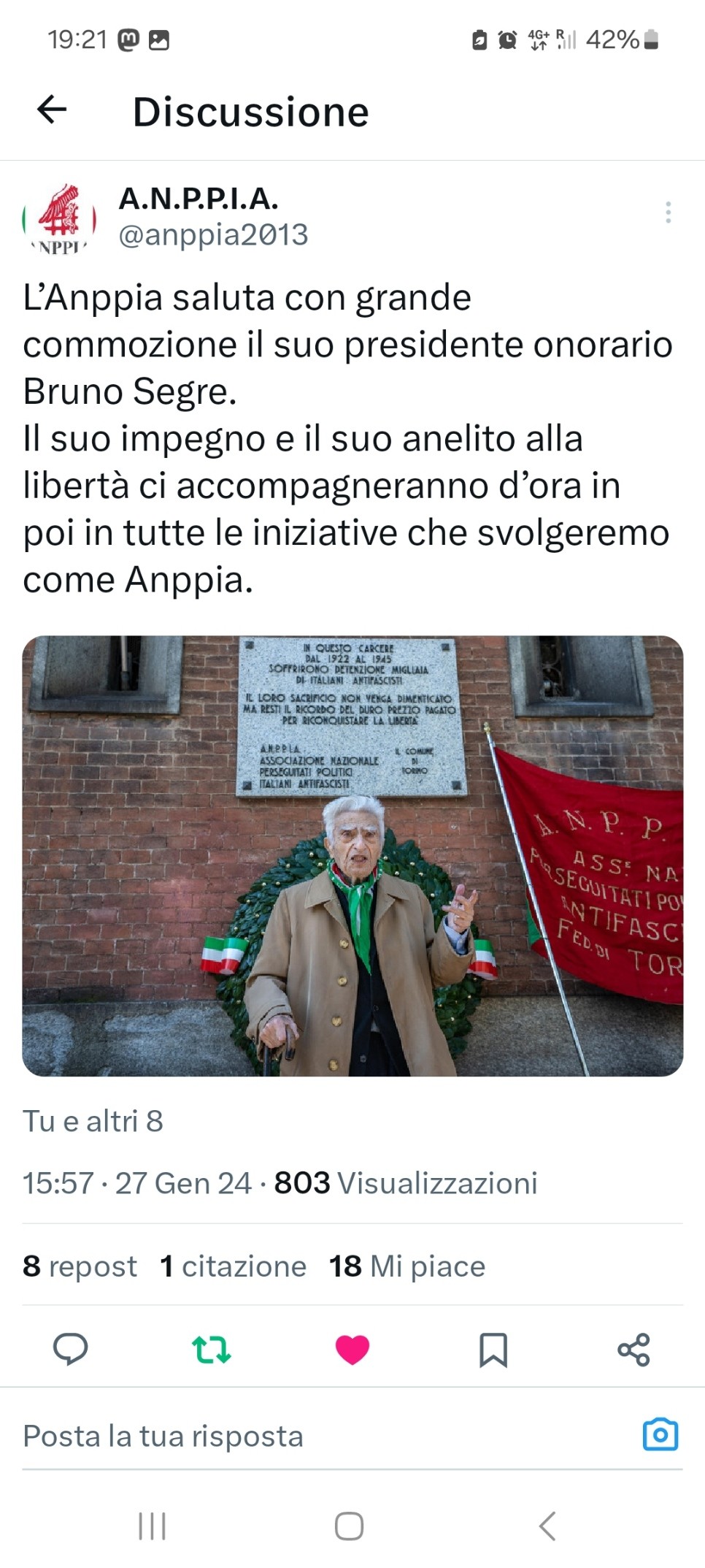
Task: View the 1 citazione list
Action: coord(233,1266)
